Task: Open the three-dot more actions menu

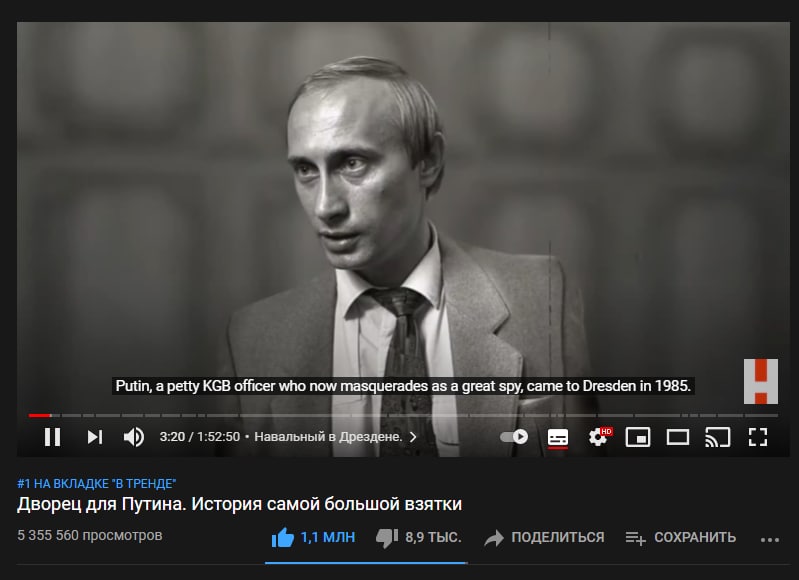Action: [769, 539]
